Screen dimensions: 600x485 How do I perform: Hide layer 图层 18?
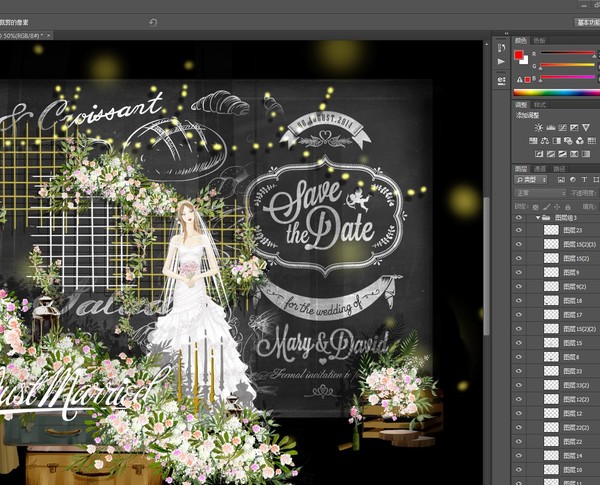519,300
